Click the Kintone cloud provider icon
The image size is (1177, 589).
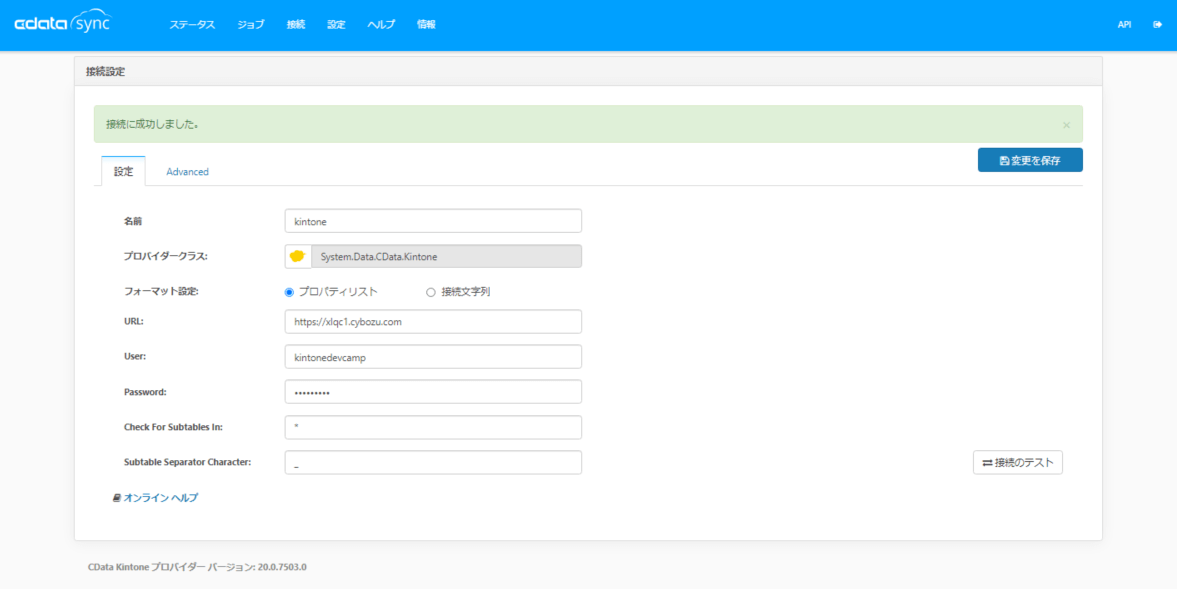(298, 257)
